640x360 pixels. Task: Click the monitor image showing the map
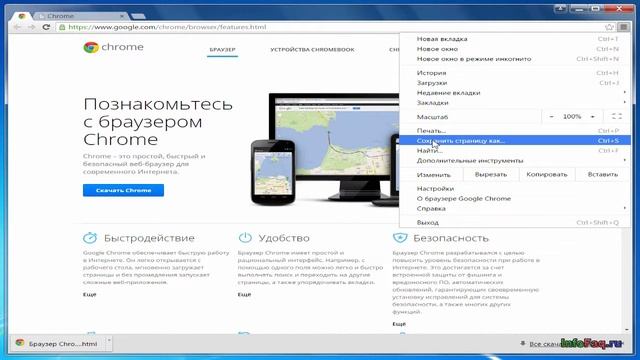click(334, 147)
